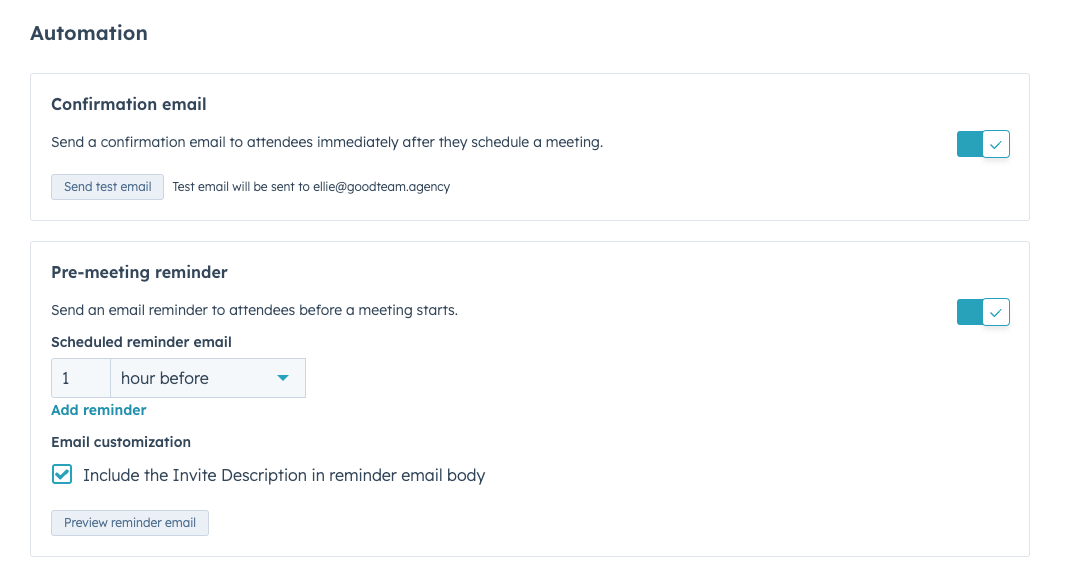Click the "Send a confirmation email to attendees" description

point(327,142)
